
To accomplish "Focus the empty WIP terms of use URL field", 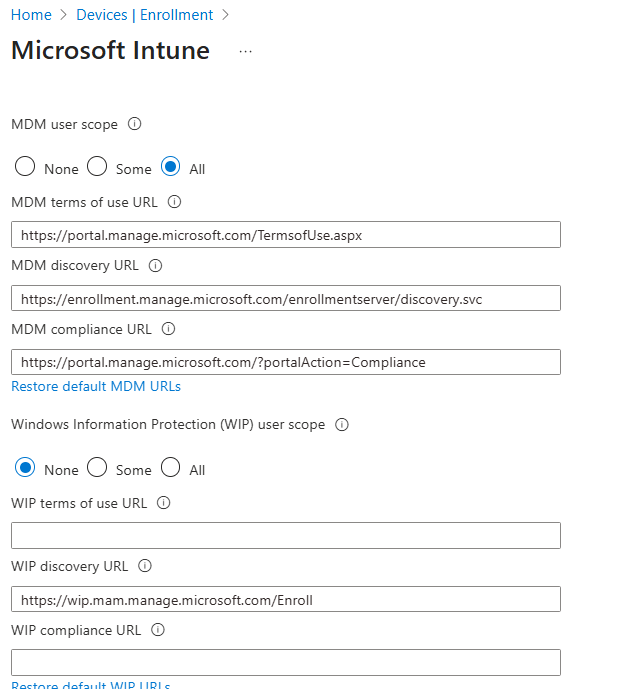I will point(286,536).
